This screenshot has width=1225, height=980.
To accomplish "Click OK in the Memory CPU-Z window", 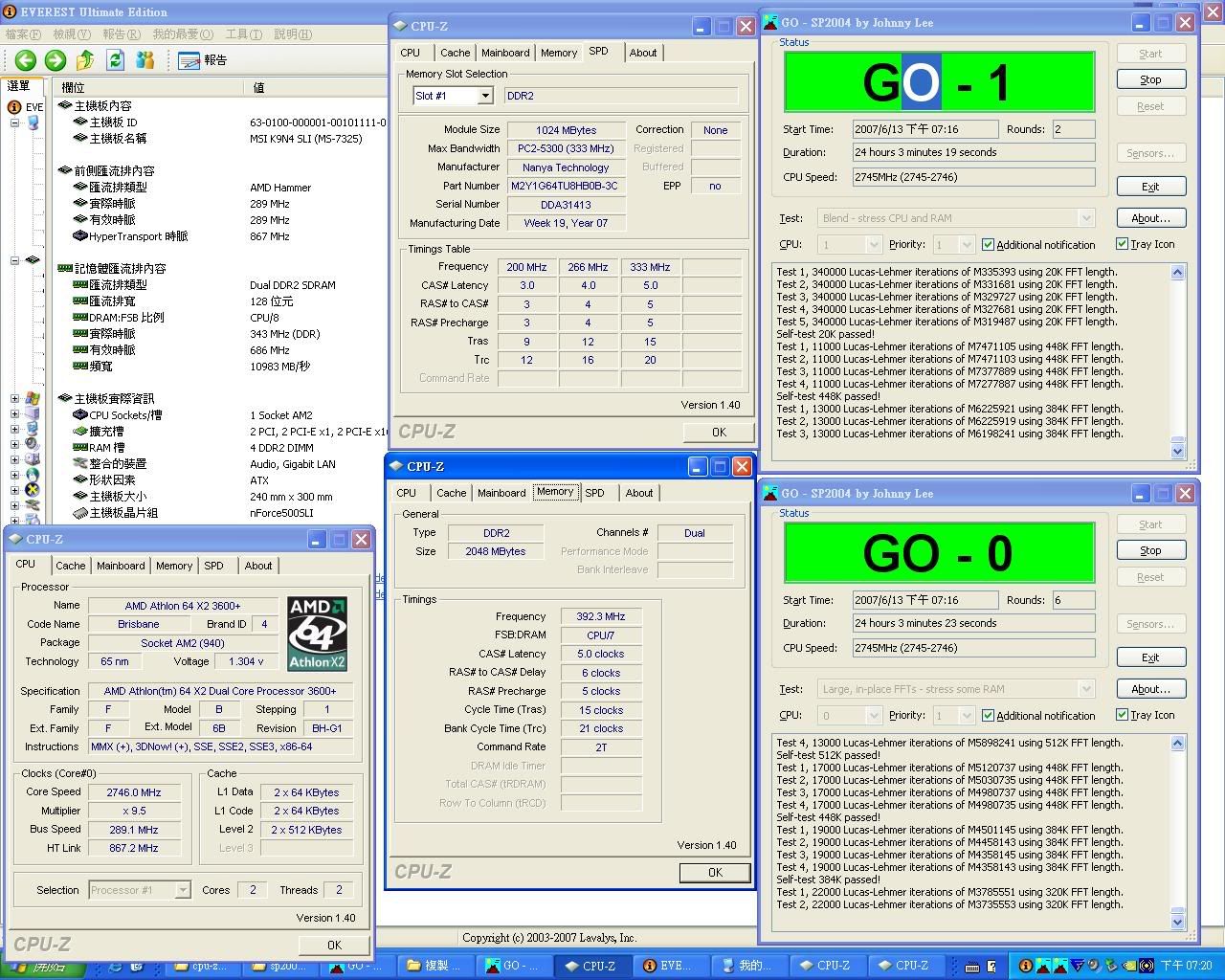I will click(715, 873).
